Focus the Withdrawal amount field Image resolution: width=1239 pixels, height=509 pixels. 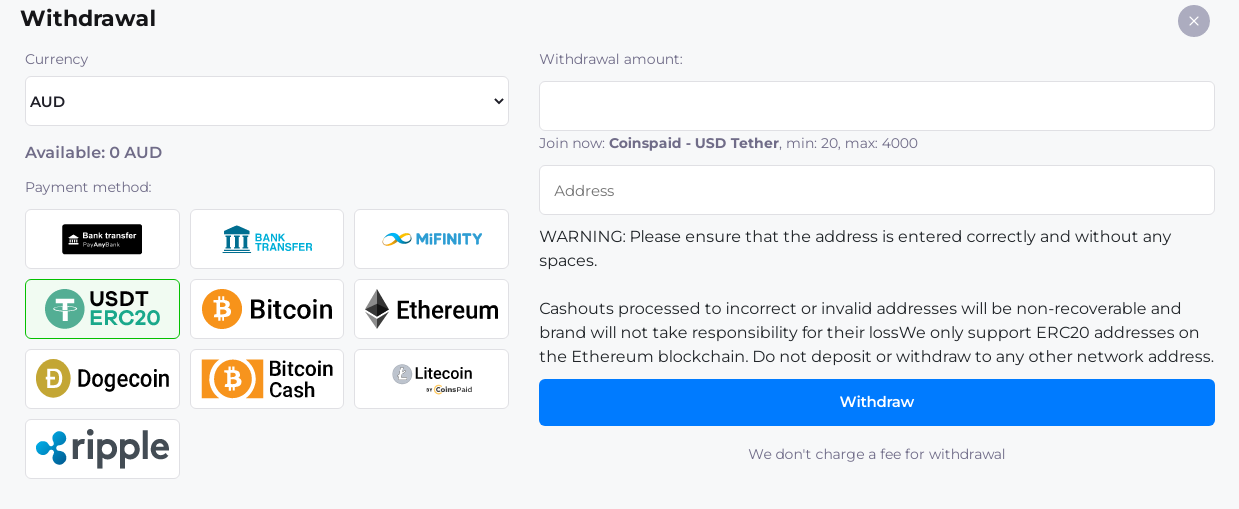click(877, 106)
